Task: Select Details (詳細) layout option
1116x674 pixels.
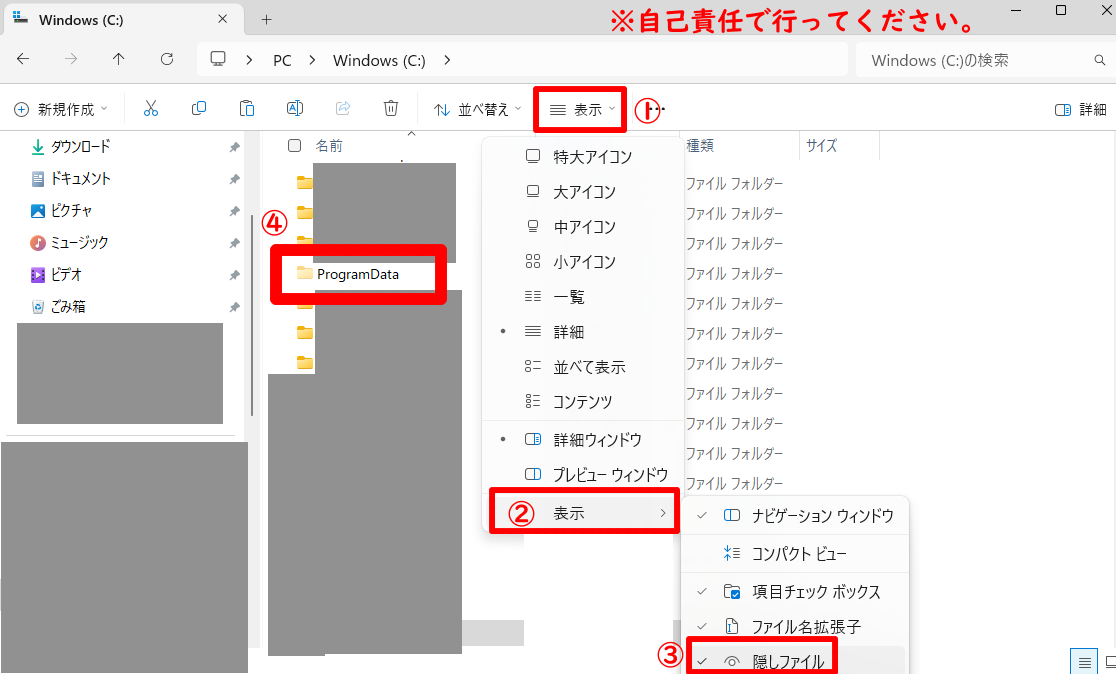Action: [x=582, y=332]
